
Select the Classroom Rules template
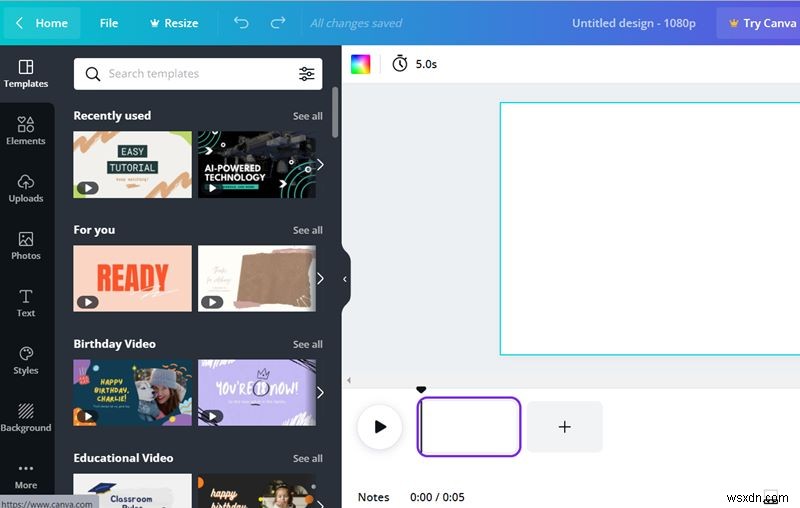point(133,491)
